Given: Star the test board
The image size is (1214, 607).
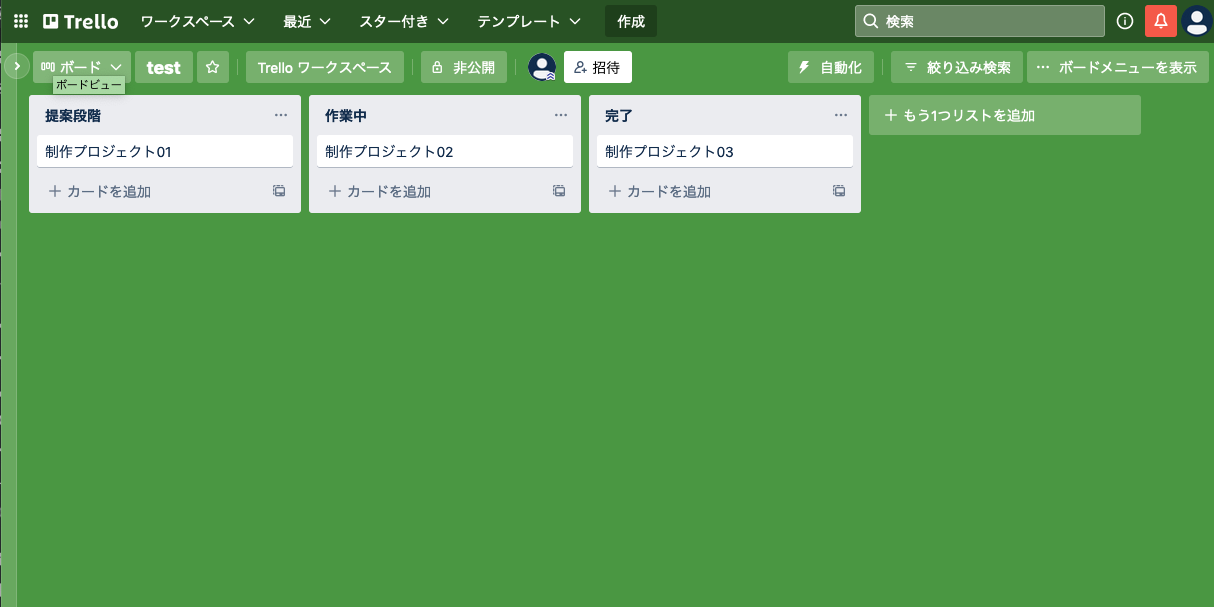Looking at the screenshot, I should (212, 67).
